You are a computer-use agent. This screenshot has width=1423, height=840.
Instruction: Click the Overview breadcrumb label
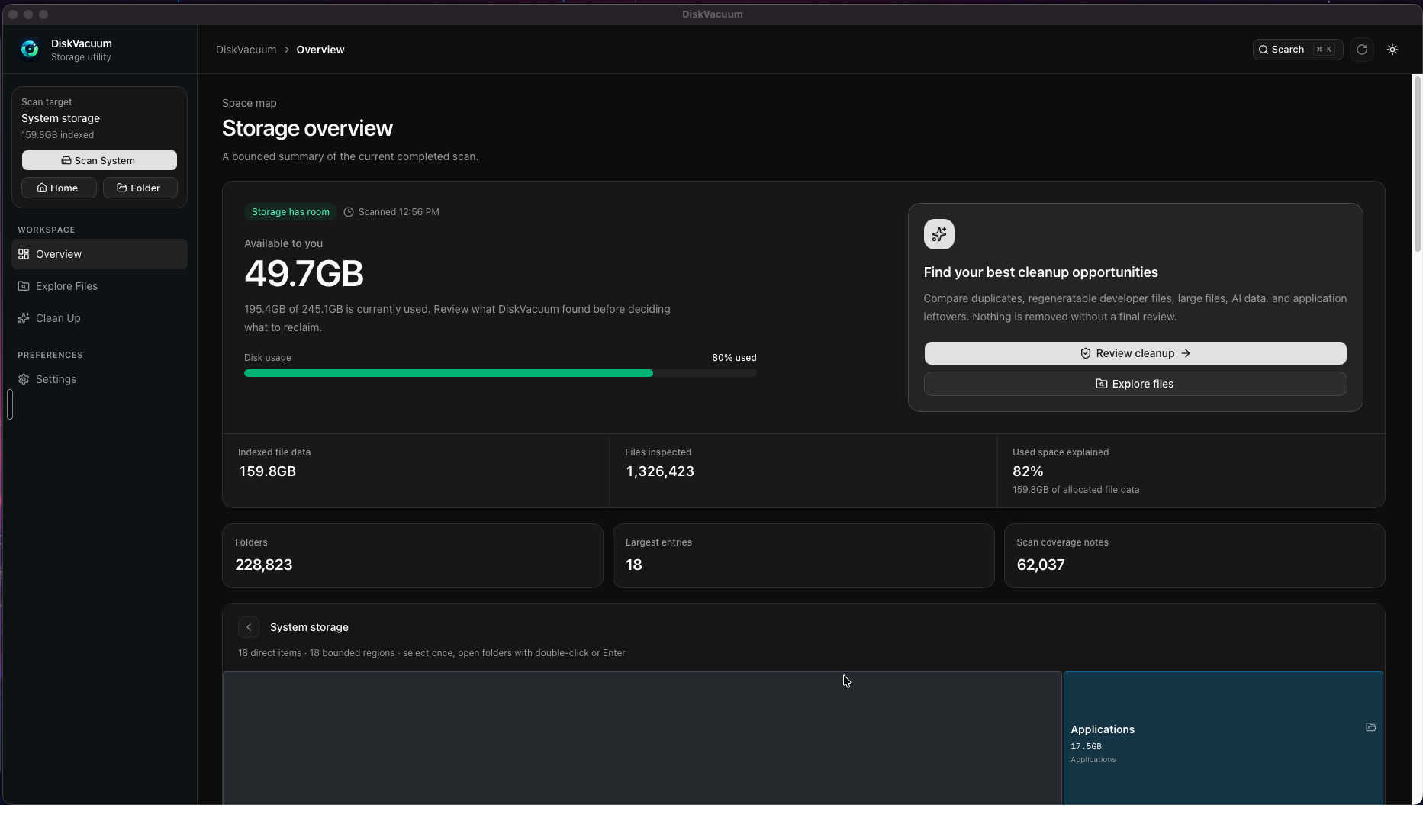click(320, 50)
